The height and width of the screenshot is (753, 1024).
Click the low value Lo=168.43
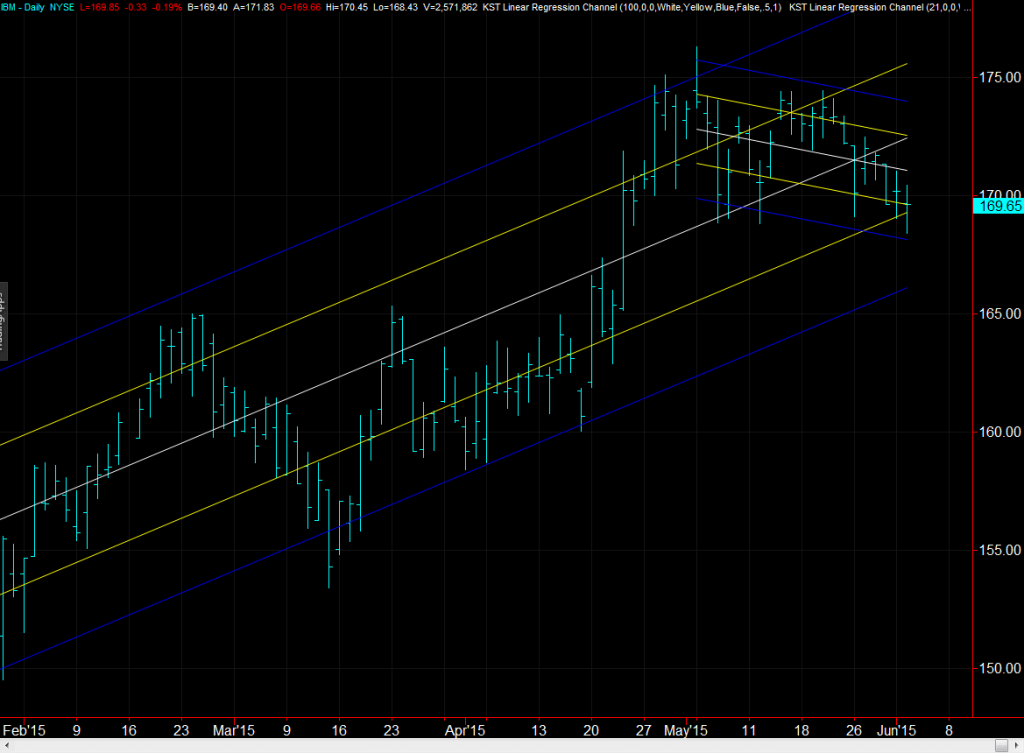(x=396, y=7)
